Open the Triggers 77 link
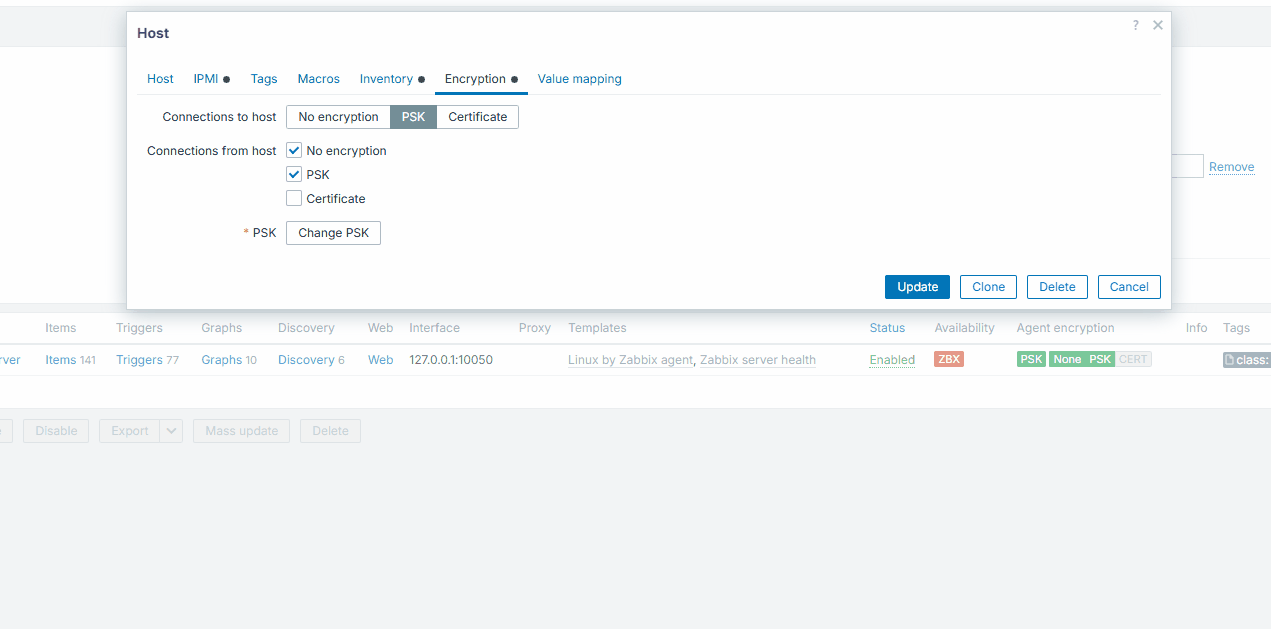Screen dimensions: 1271x629 coord(147,360)
